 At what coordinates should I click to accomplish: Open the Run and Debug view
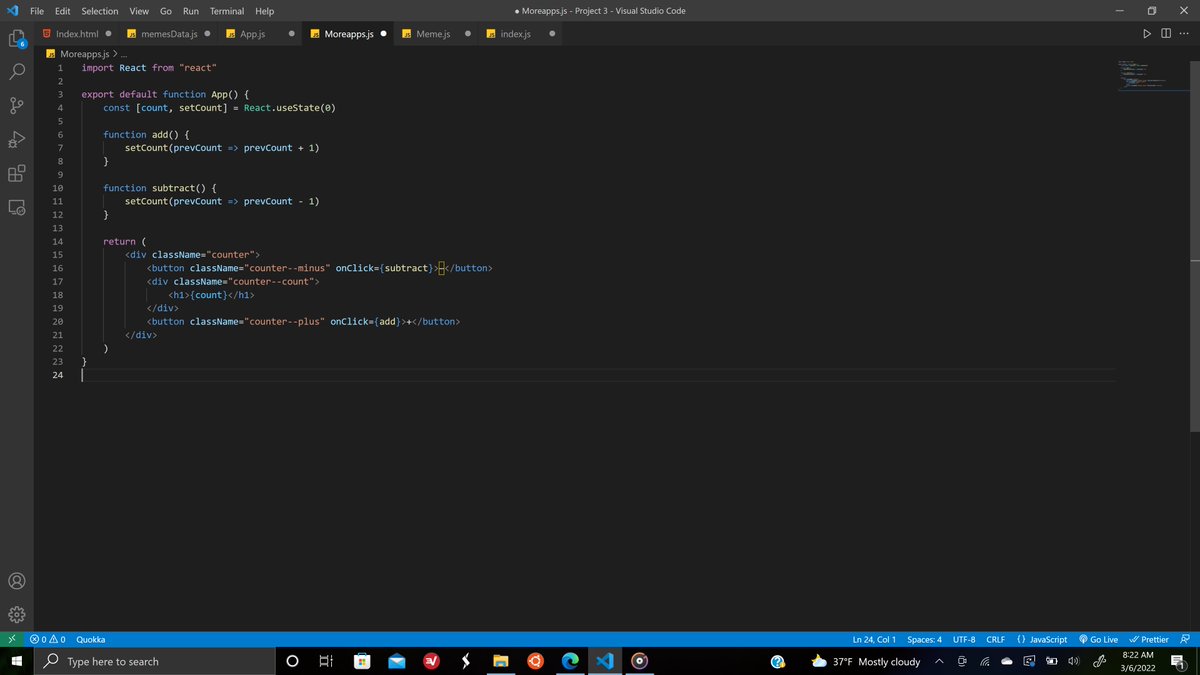tap(17, 139)
